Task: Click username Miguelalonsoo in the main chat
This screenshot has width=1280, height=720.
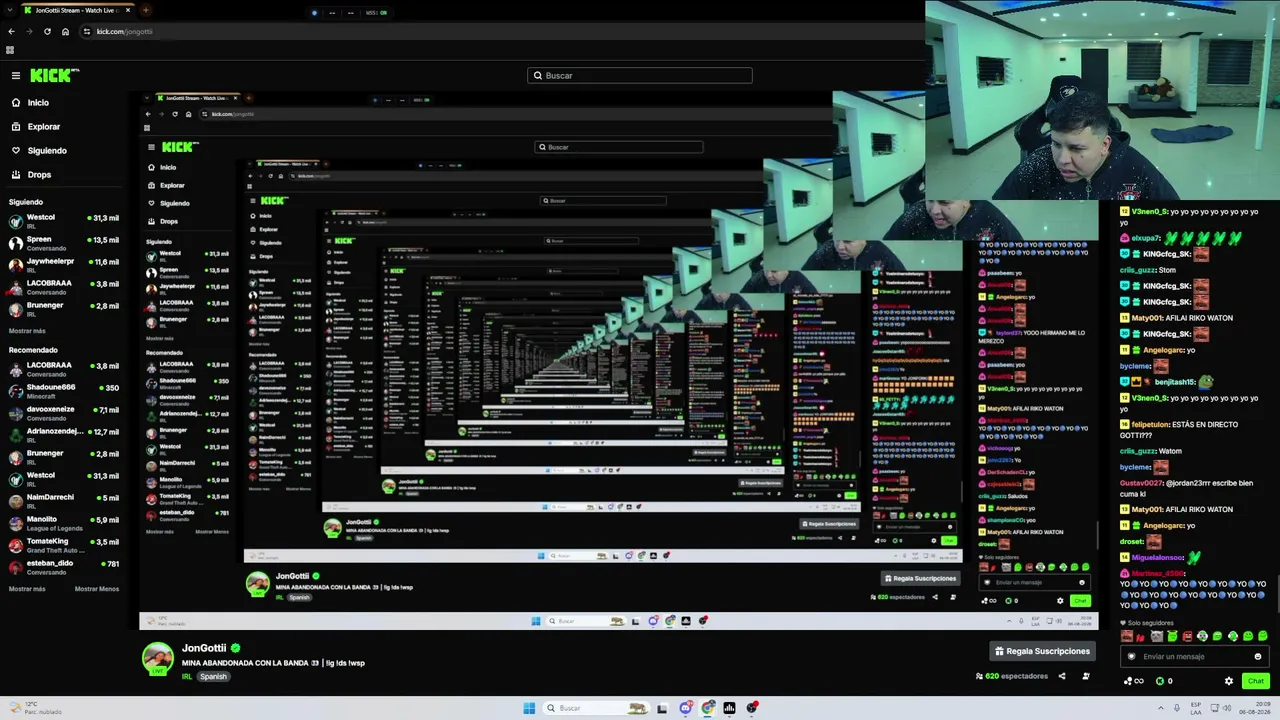Action: pyautogui.click(x=1157, y=558)
